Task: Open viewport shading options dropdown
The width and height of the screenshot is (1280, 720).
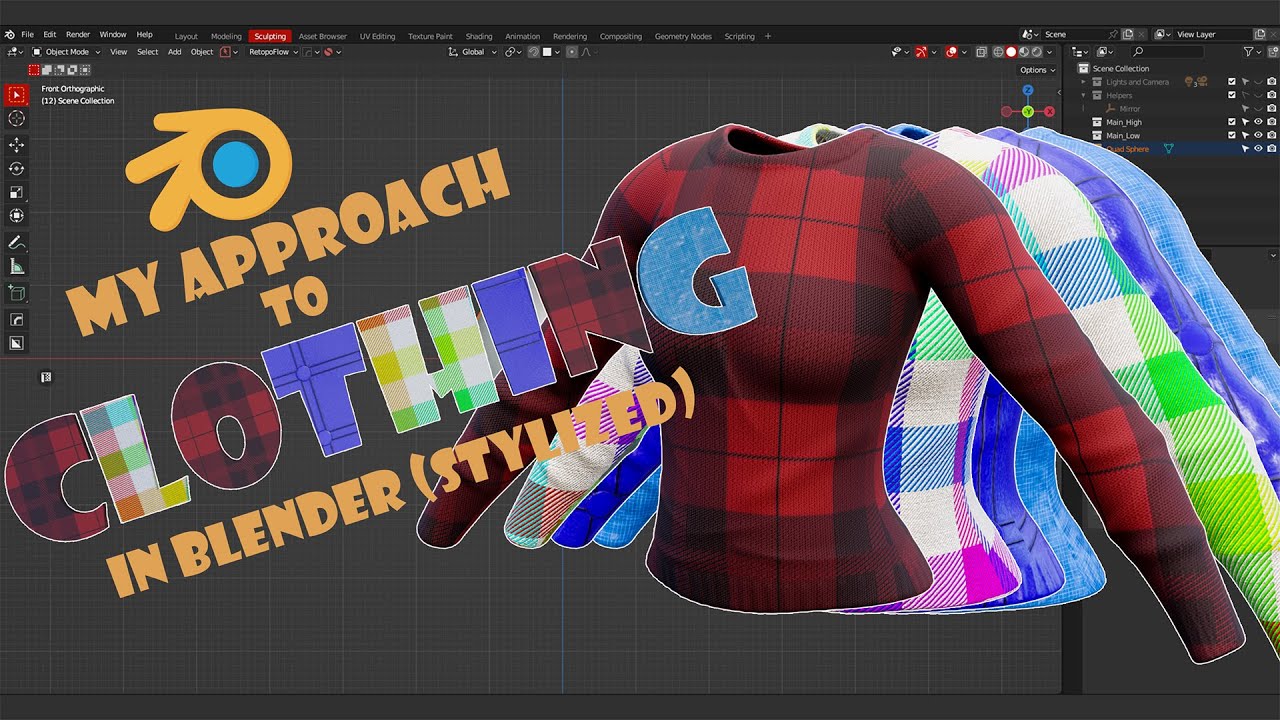Action: (x=1050, y=52)
